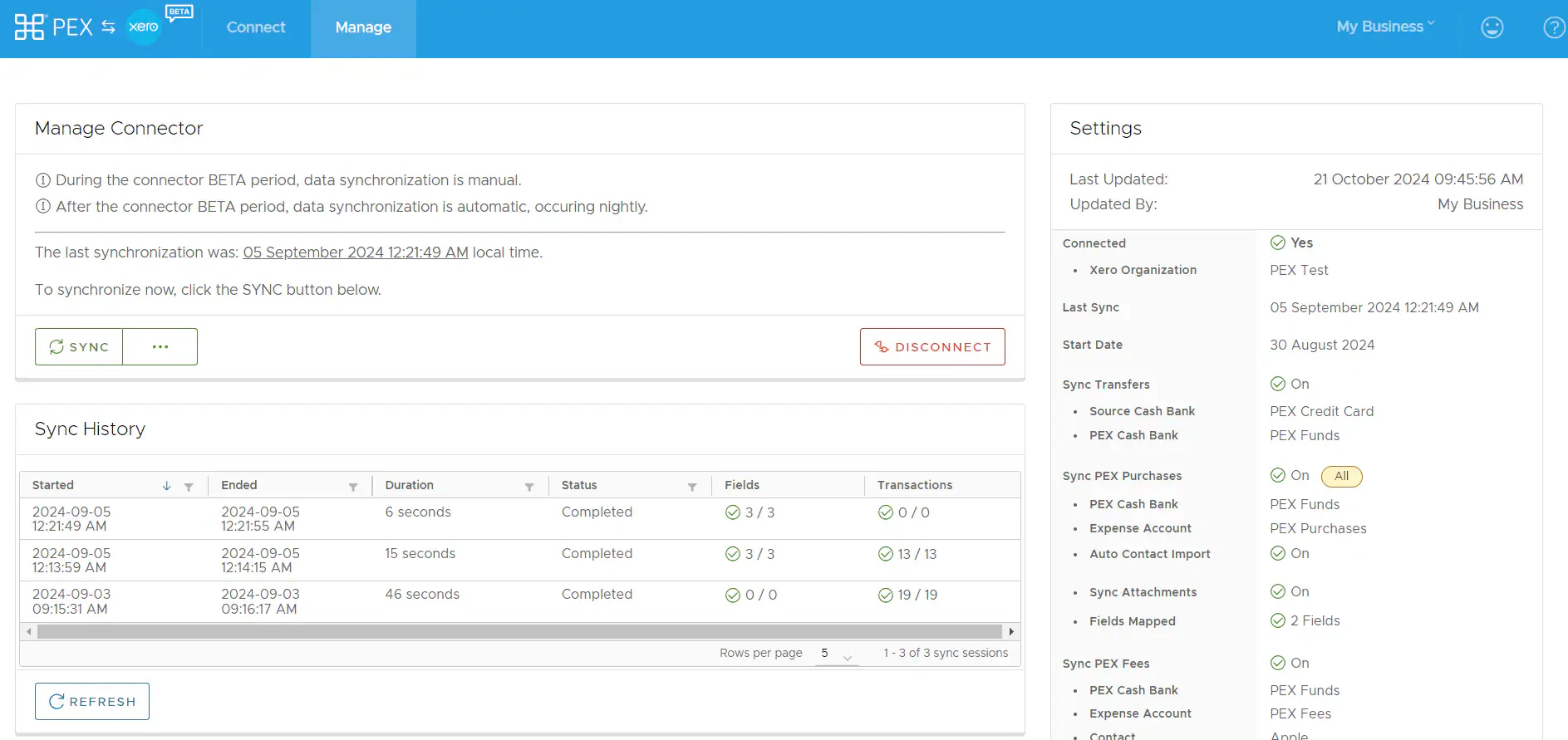Click the scrollbar left arrow in Sync History
Viewport: 1568px width, 740px height.
pyautogui.click(x=29, y=631)
